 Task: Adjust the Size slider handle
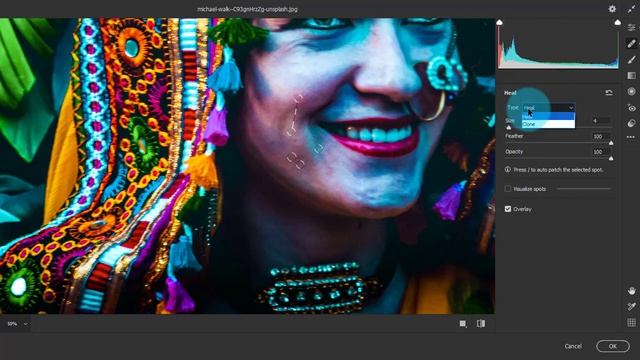point(509,127)
